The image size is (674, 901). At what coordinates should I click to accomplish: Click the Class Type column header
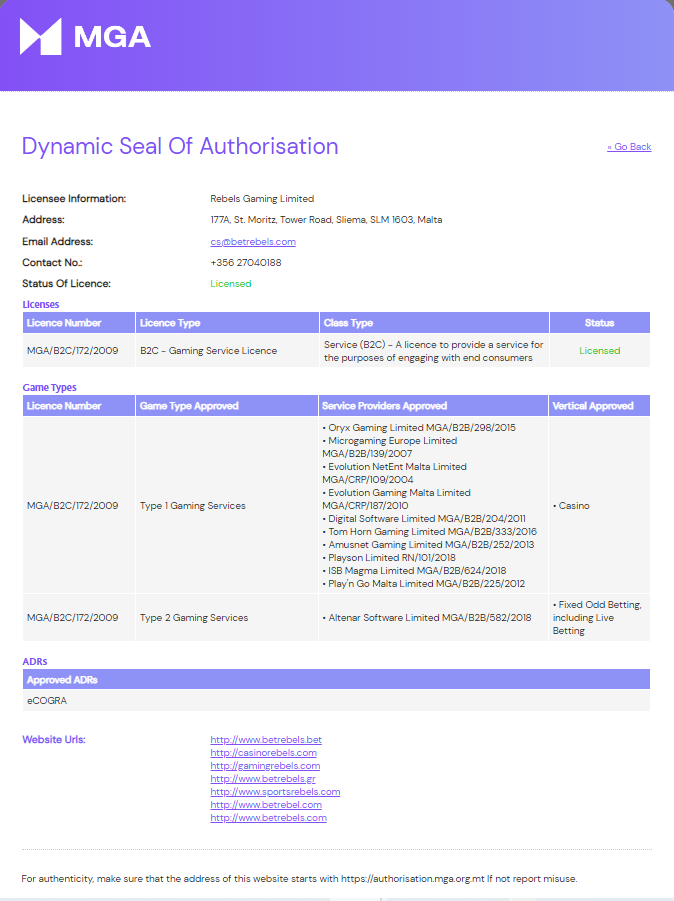[434, 323]
